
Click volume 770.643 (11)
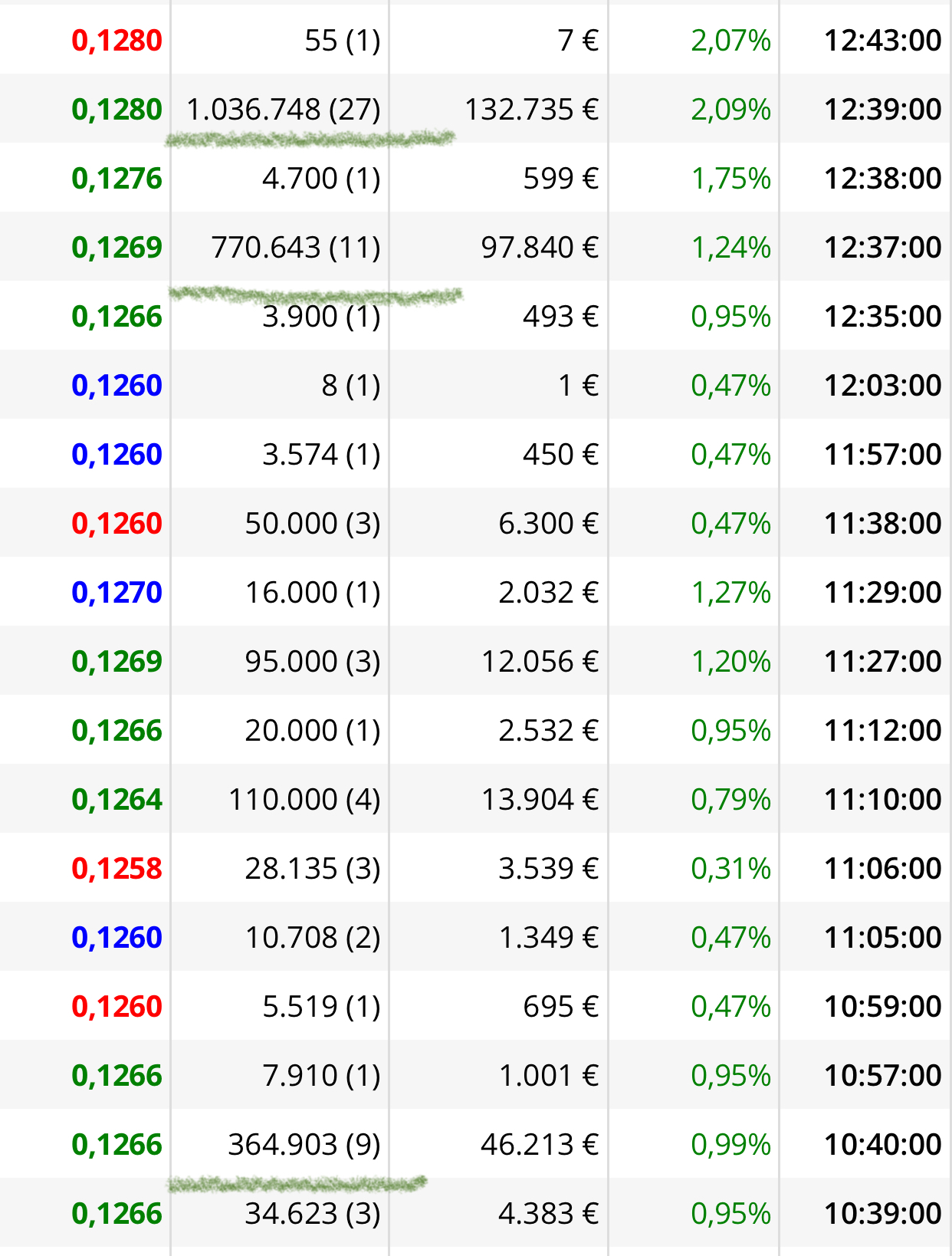tap(296, 248)
